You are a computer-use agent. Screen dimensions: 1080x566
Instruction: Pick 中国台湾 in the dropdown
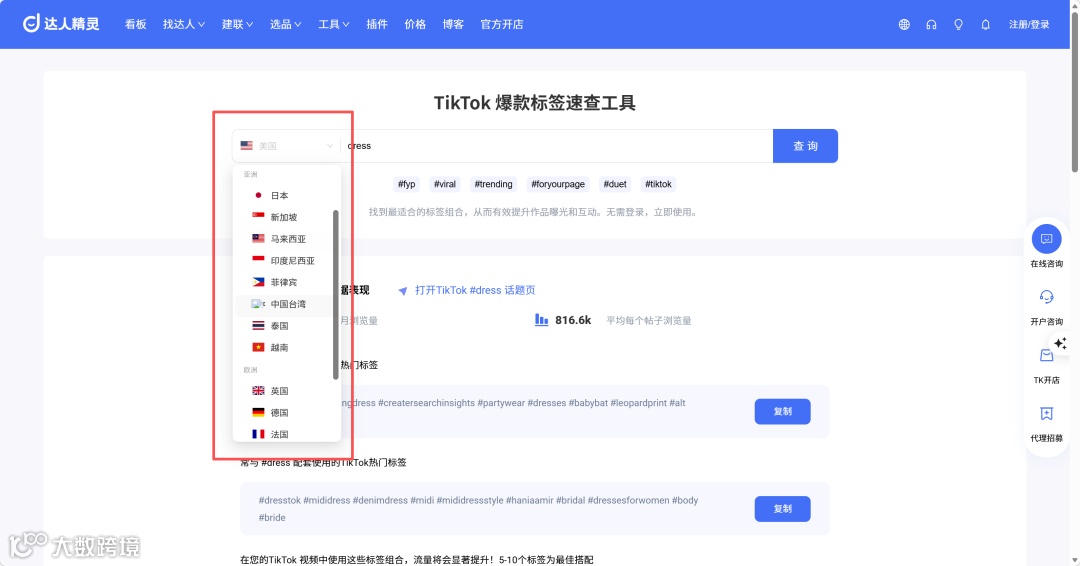click(288, 304)
